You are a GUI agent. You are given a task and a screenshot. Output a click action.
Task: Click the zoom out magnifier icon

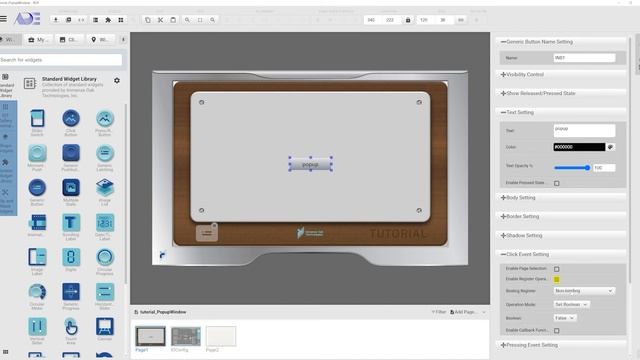(213, 20)
